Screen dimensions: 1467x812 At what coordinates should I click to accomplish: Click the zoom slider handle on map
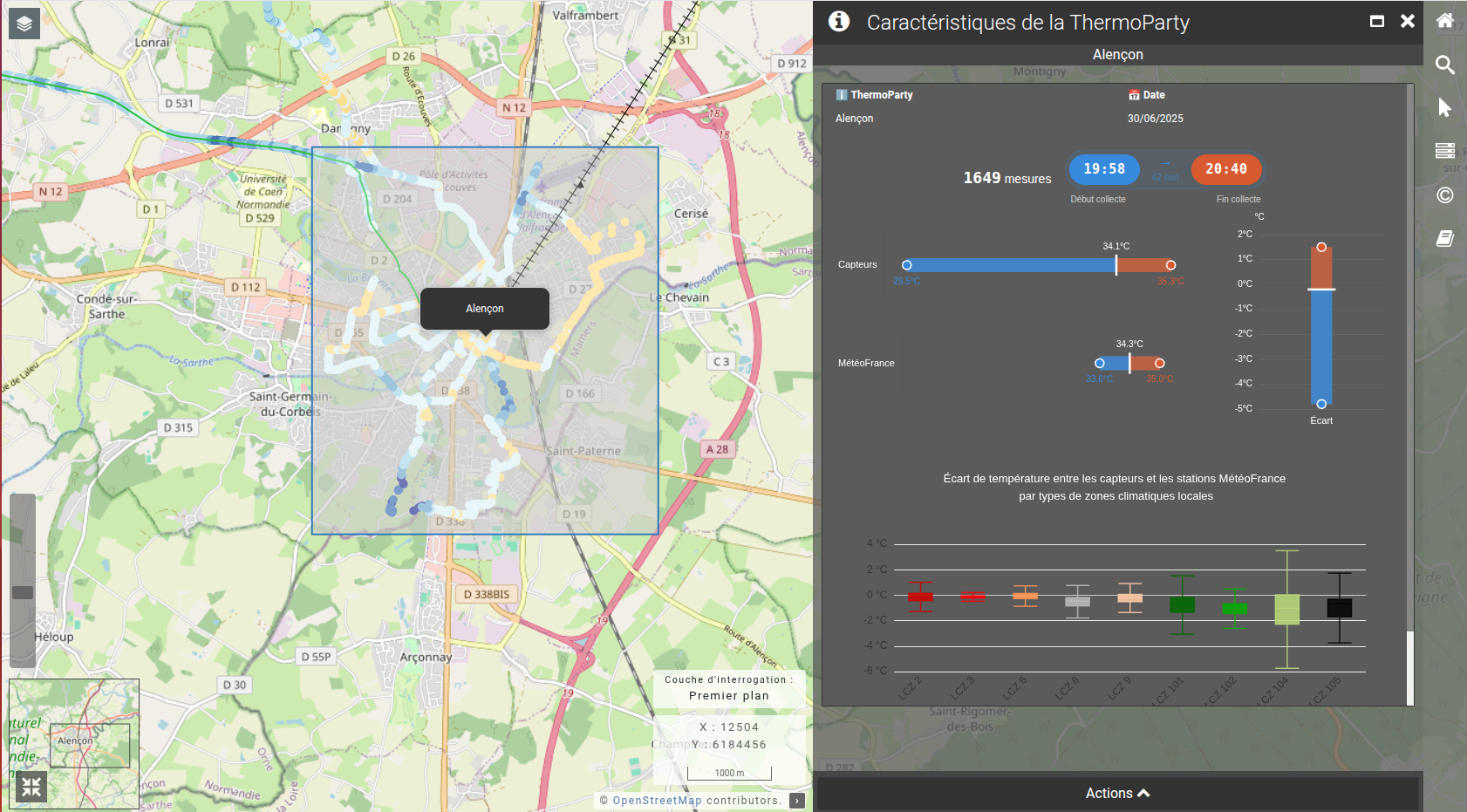[23, 592]
